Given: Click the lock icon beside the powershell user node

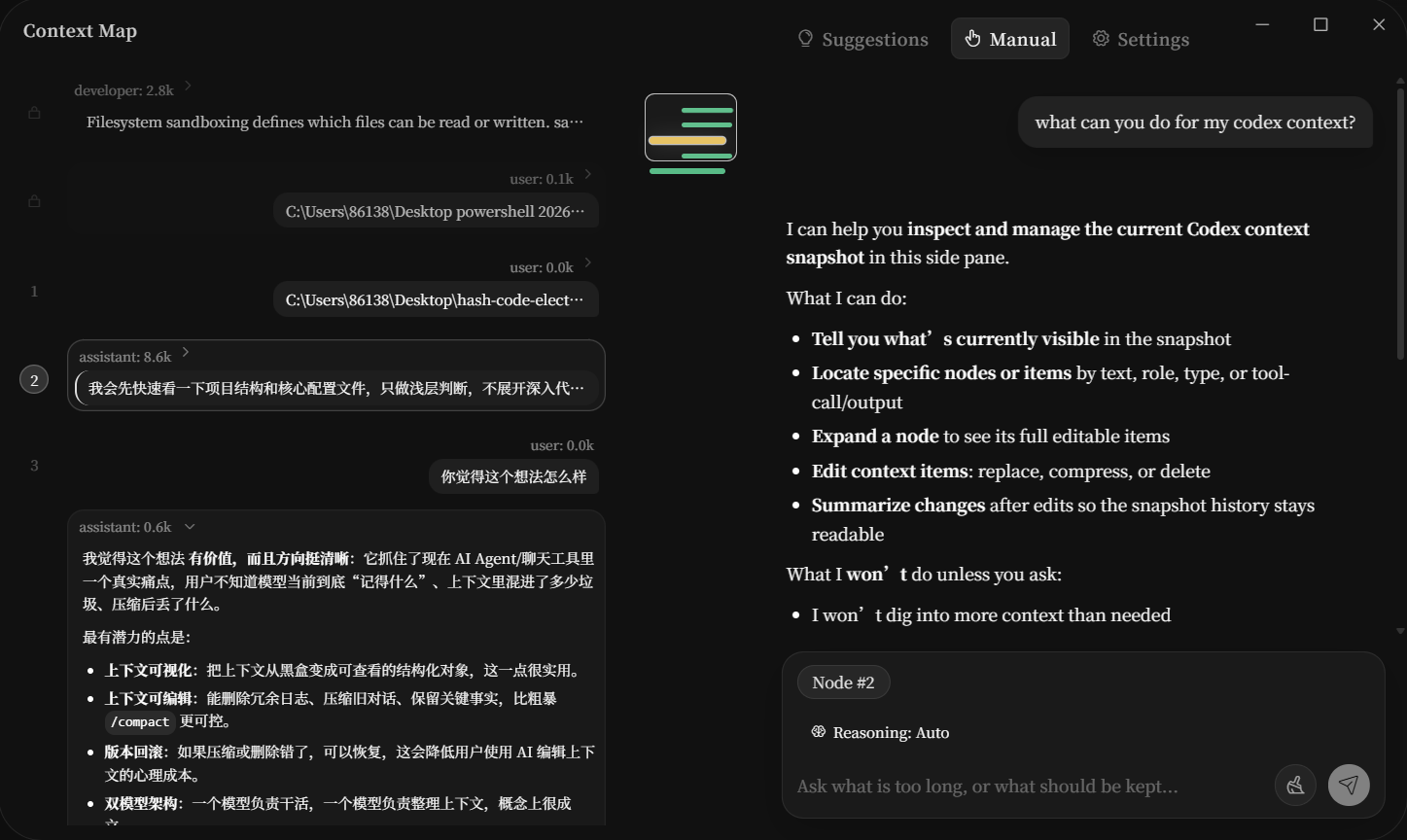Looking at the screenshot, I should click(x=34, y=201).
